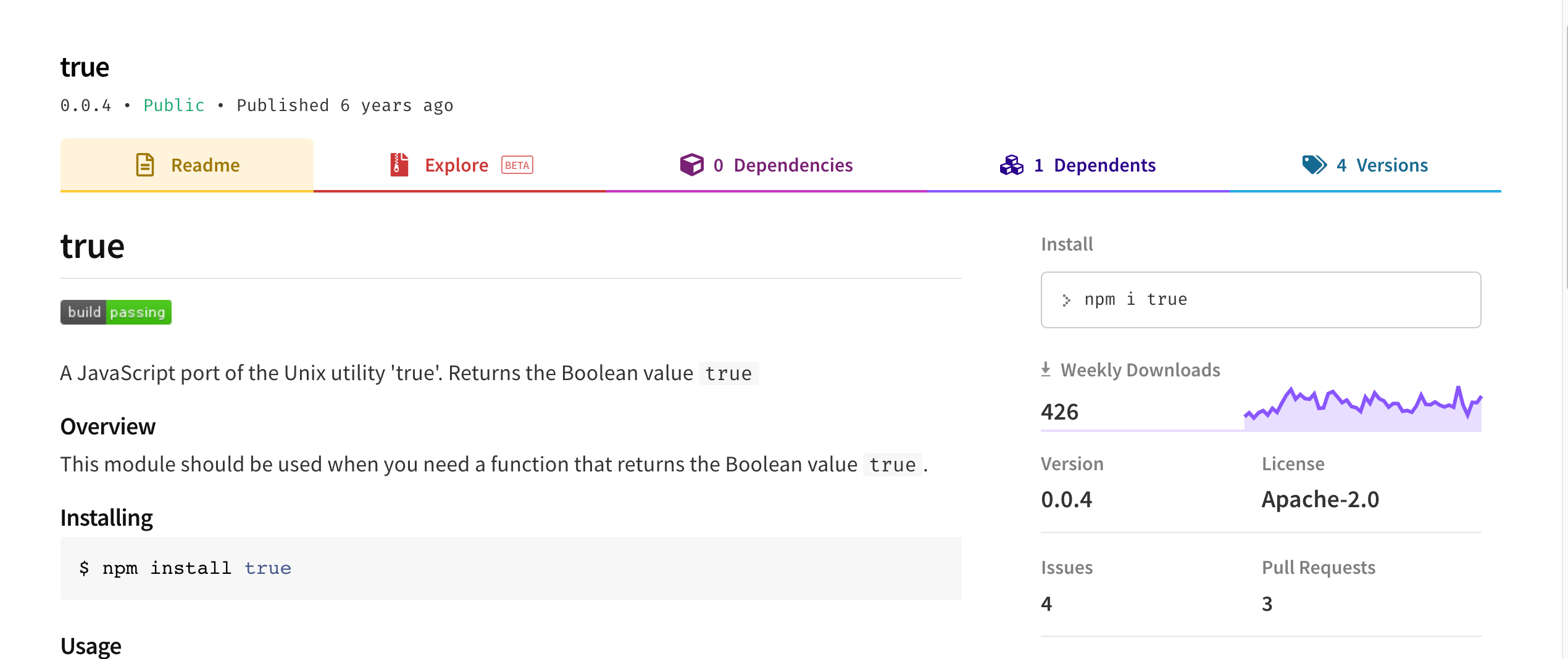Click the Versions tag icon
Viewport: 1568px width, 659px height.
1314,165
